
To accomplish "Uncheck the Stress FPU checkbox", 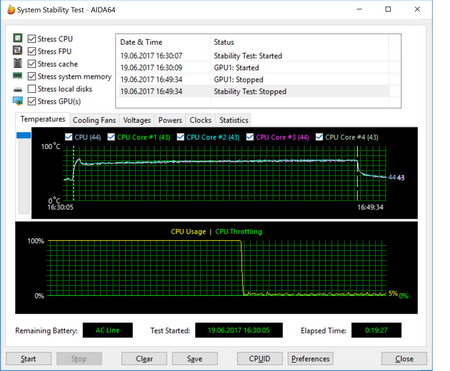I will (x=32, y=51).
